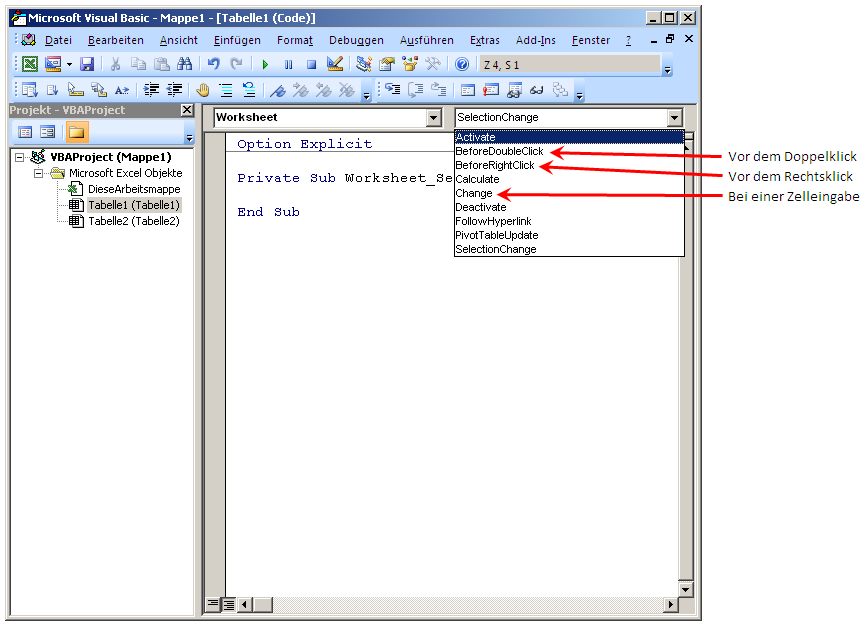
Task: Click the blue Help question mark icon
Action: tap(462, 64)
